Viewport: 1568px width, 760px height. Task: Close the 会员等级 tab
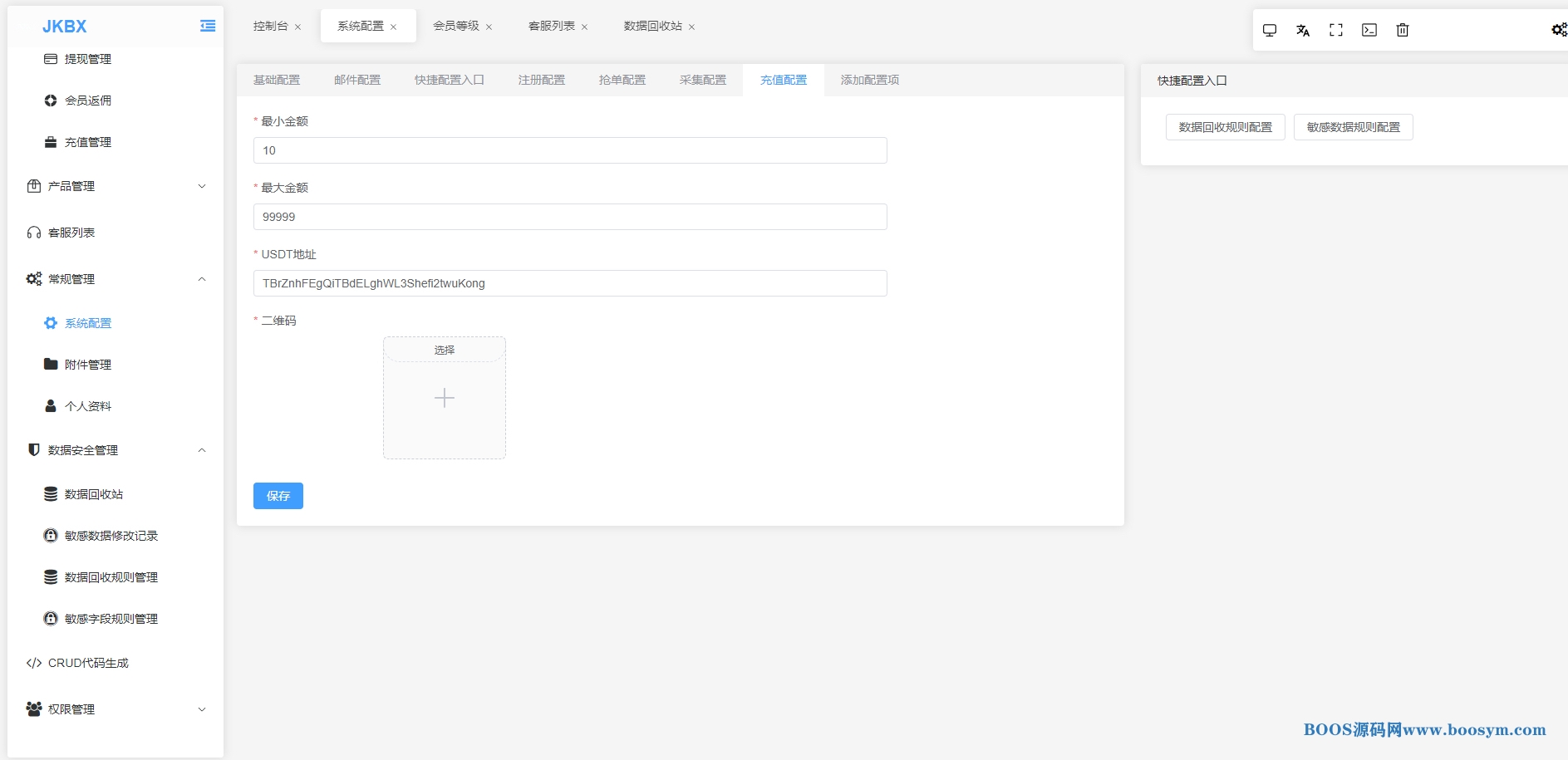(x=489, y=27)
